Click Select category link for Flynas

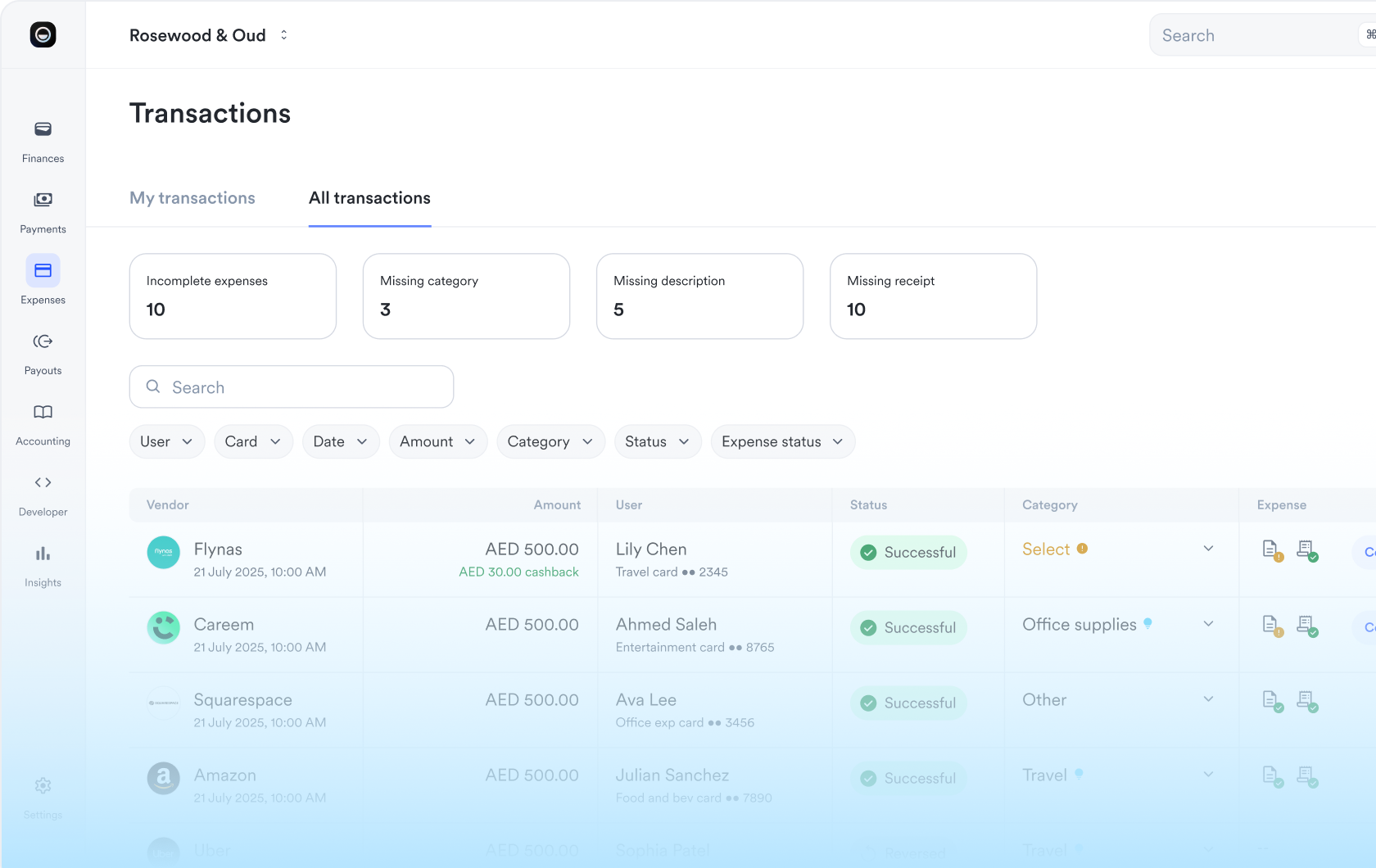click(1046, 549)
